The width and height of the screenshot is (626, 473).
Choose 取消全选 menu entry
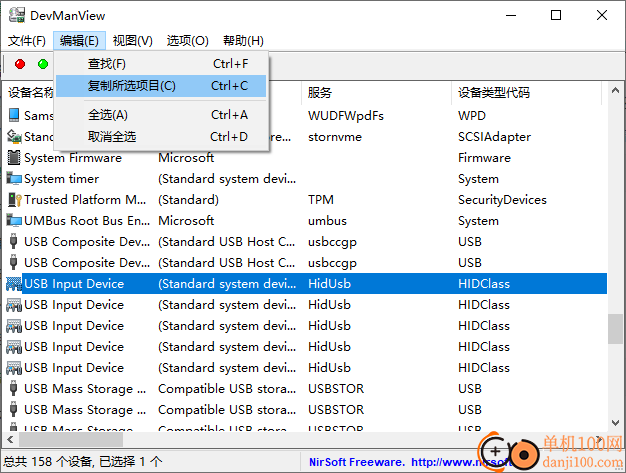tap(161, 137)
